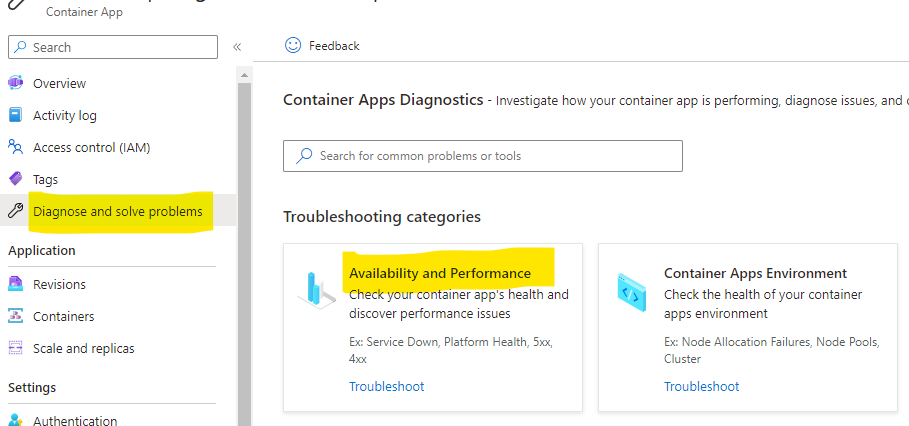909x426 pixels.
Task: Open Troubleshoot link under Availability and Performance
Action: pos(387,386)
